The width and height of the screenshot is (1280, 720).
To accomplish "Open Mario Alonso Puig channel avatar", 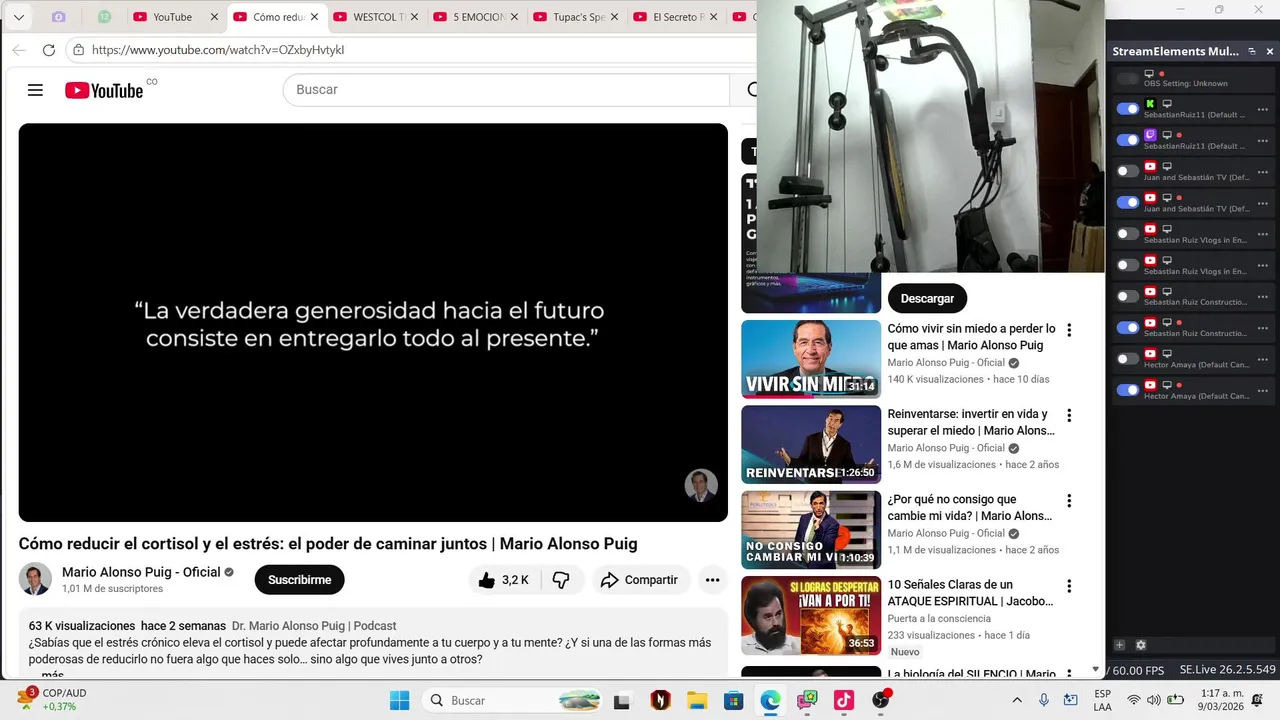I will [x=35, y=579].
